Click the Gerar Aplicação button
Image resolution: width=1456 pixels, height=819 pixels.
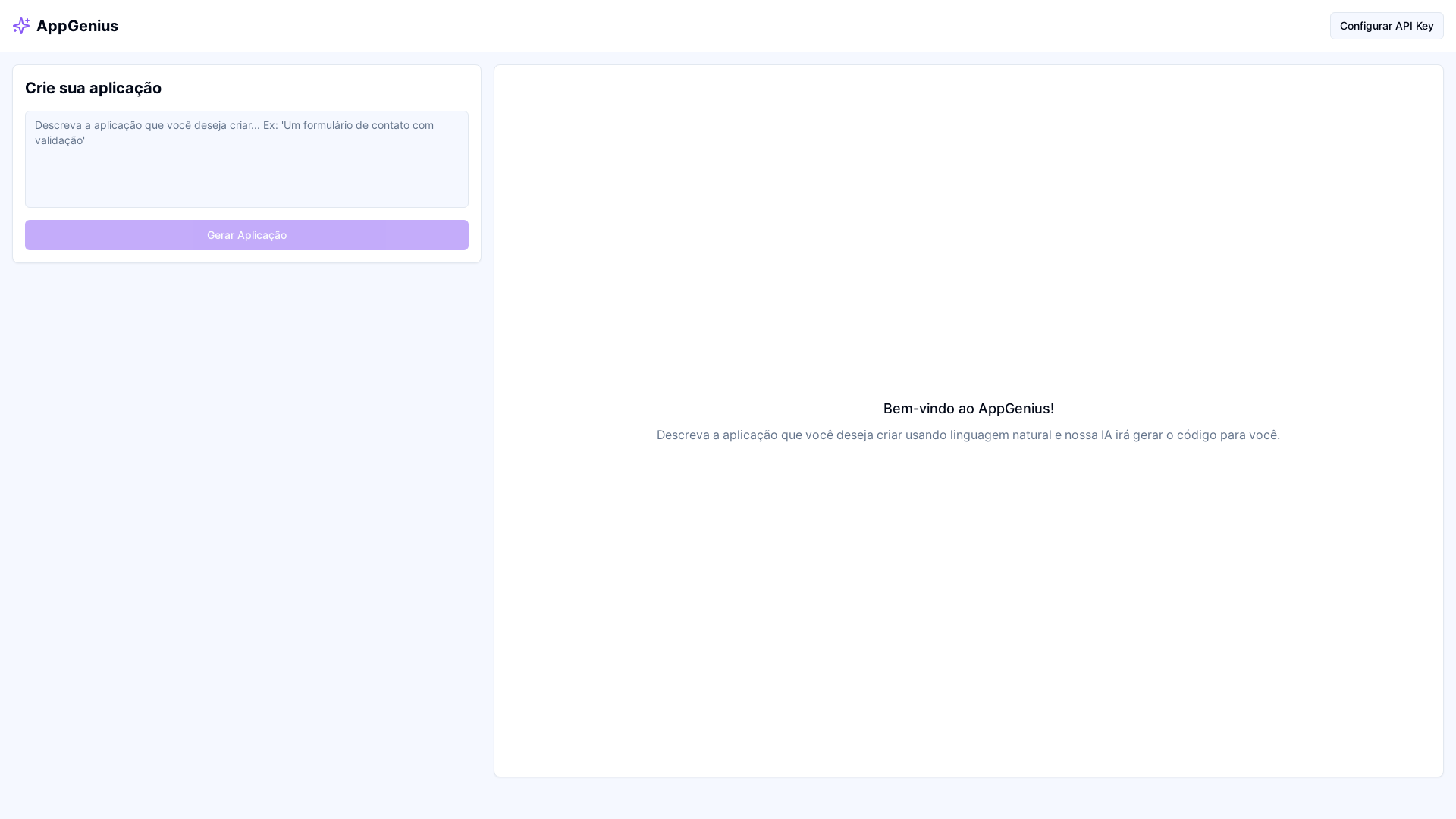point(246,235)
